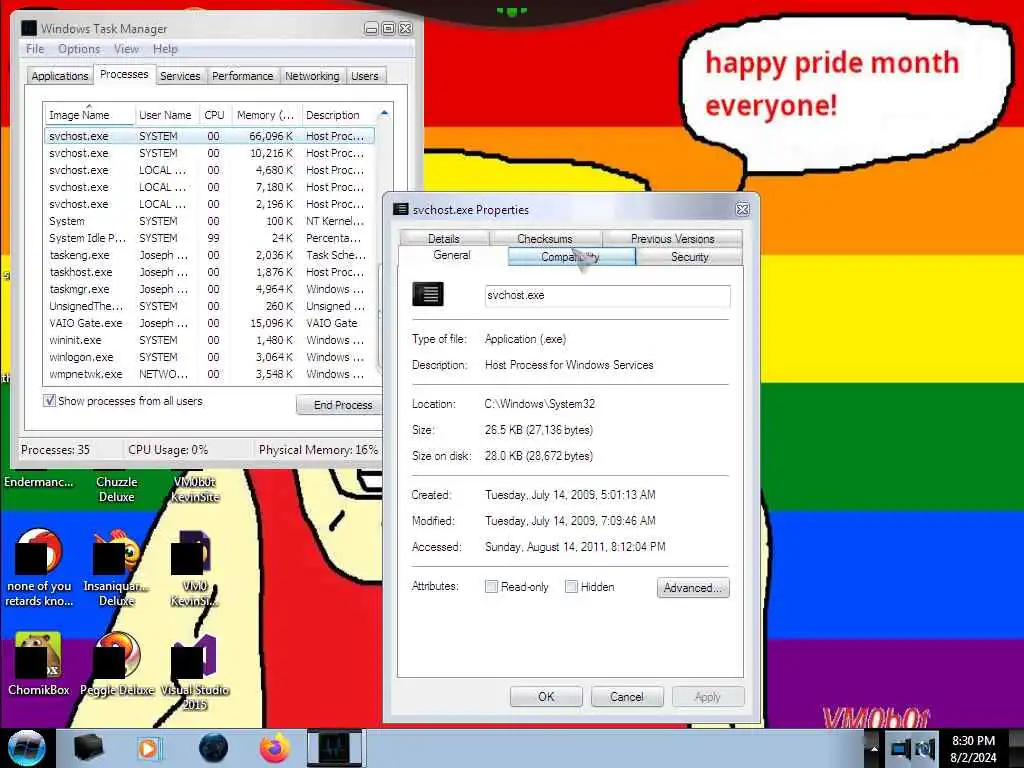Click the Properties dialog title bar icon

click(400, 209)
